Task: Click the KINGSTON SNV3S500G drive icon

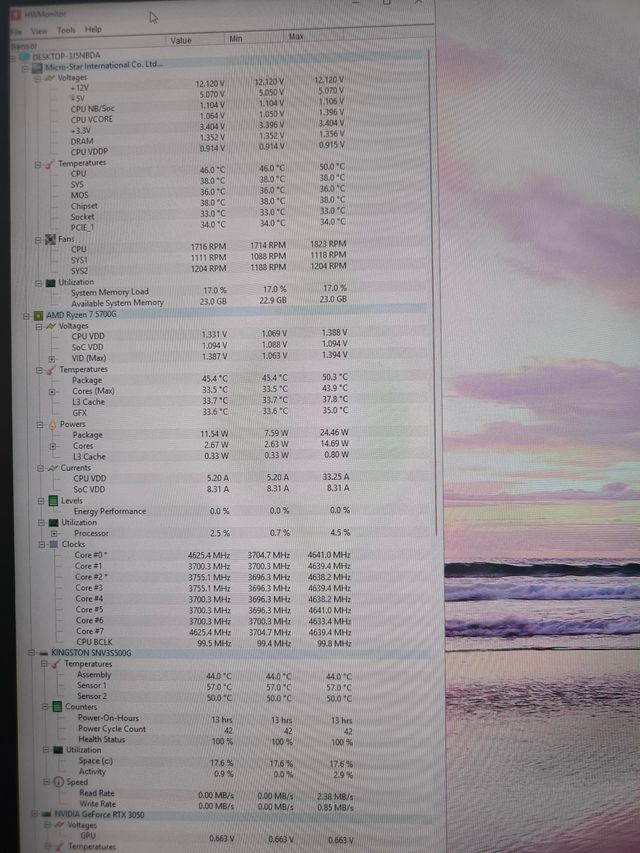Action: tap(44, 653)
